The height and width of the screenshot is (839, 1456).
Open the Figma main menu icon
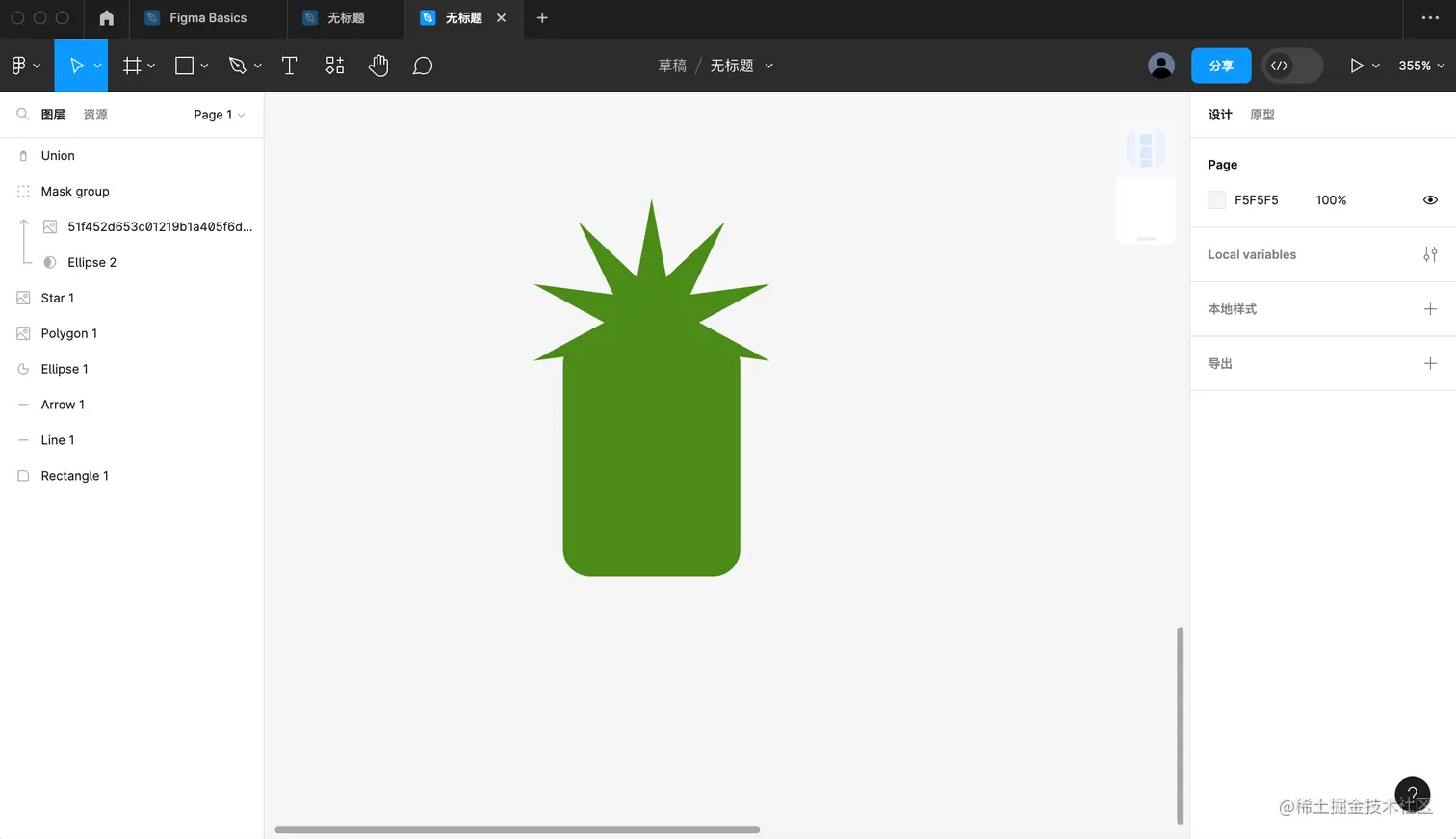pos(18,66)
